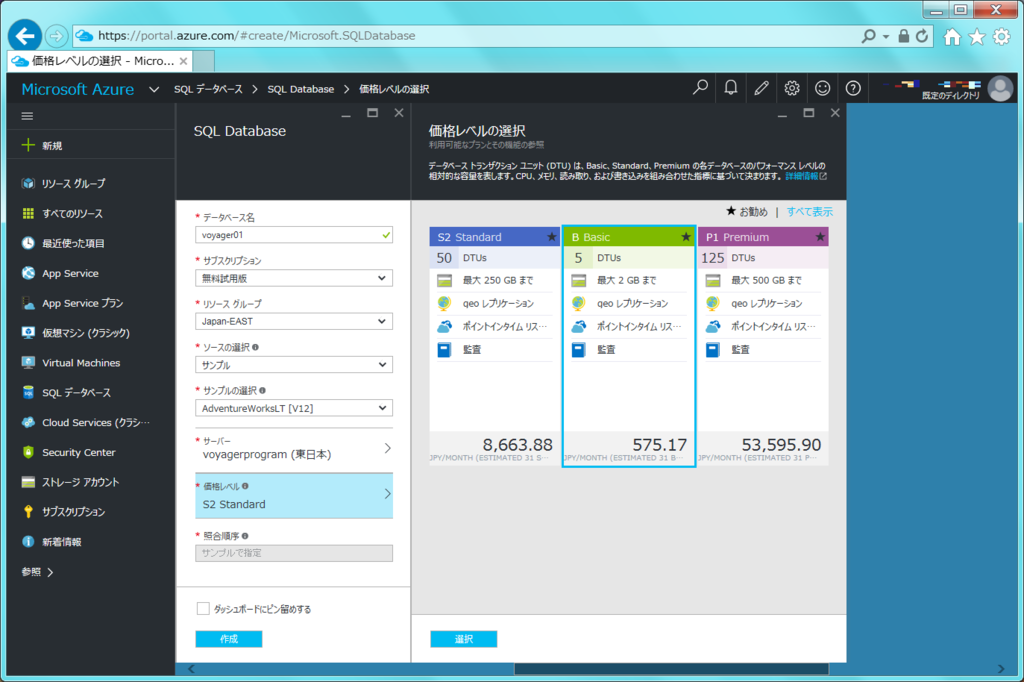Click SQL データベース breadcrumb

pos(208,89)
